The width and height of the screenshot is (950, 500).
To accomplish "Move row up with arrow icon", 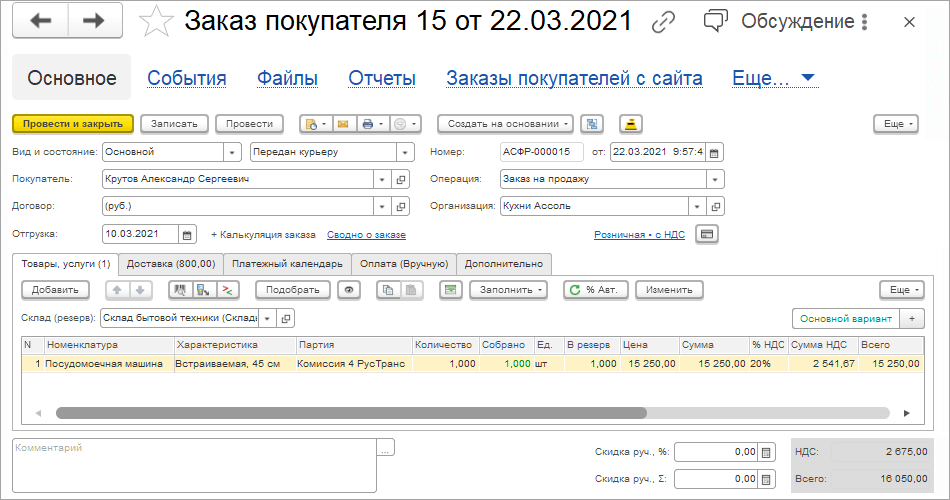I will 117,290.
